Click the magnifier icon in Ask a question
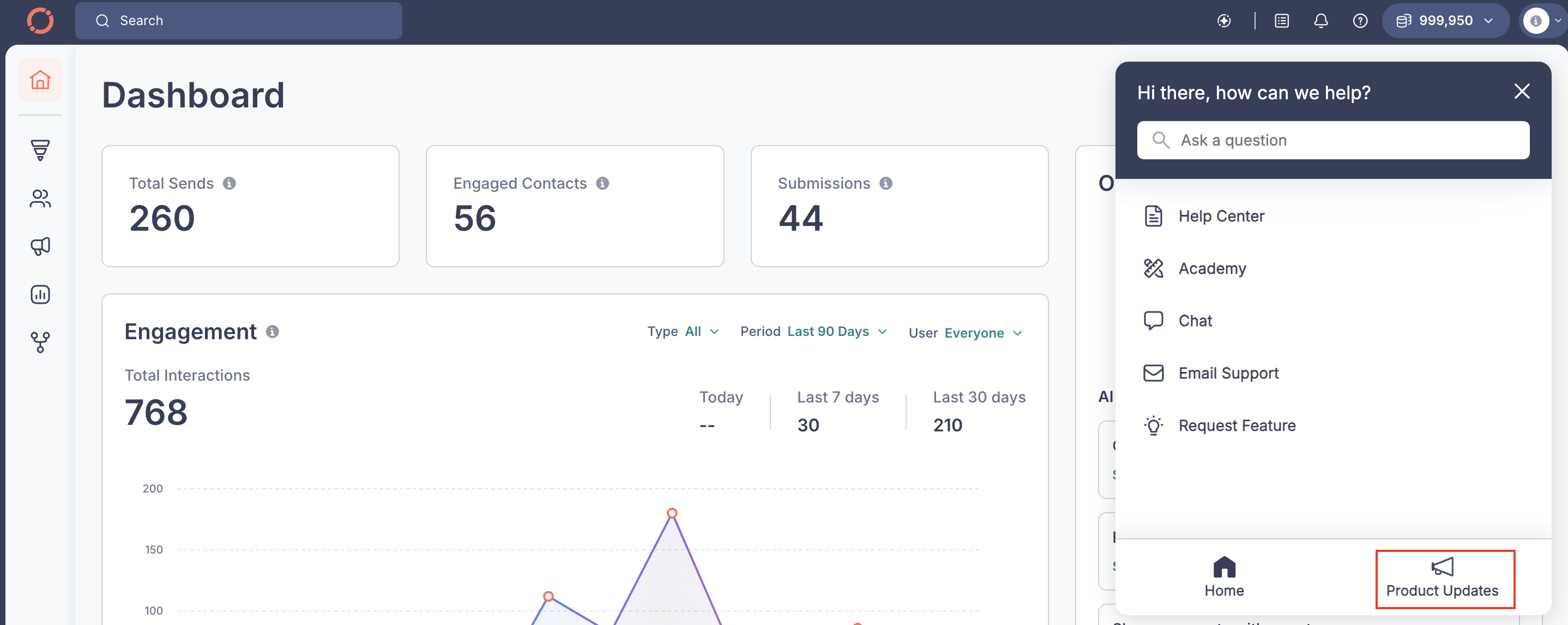 click(x=1161, y=140)
